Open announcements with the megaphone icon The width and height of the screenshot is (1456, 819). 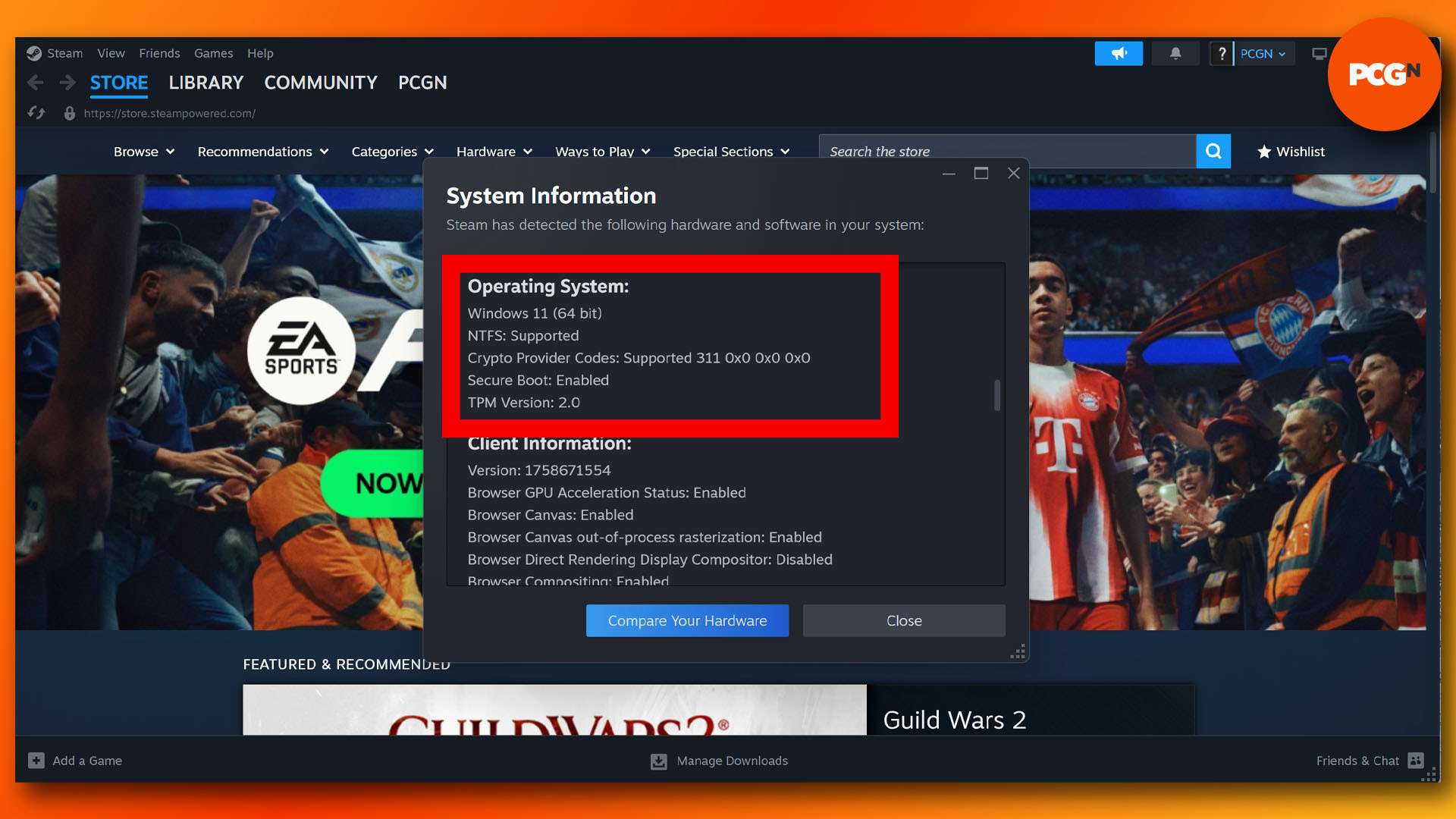[x=1119, y=53]
